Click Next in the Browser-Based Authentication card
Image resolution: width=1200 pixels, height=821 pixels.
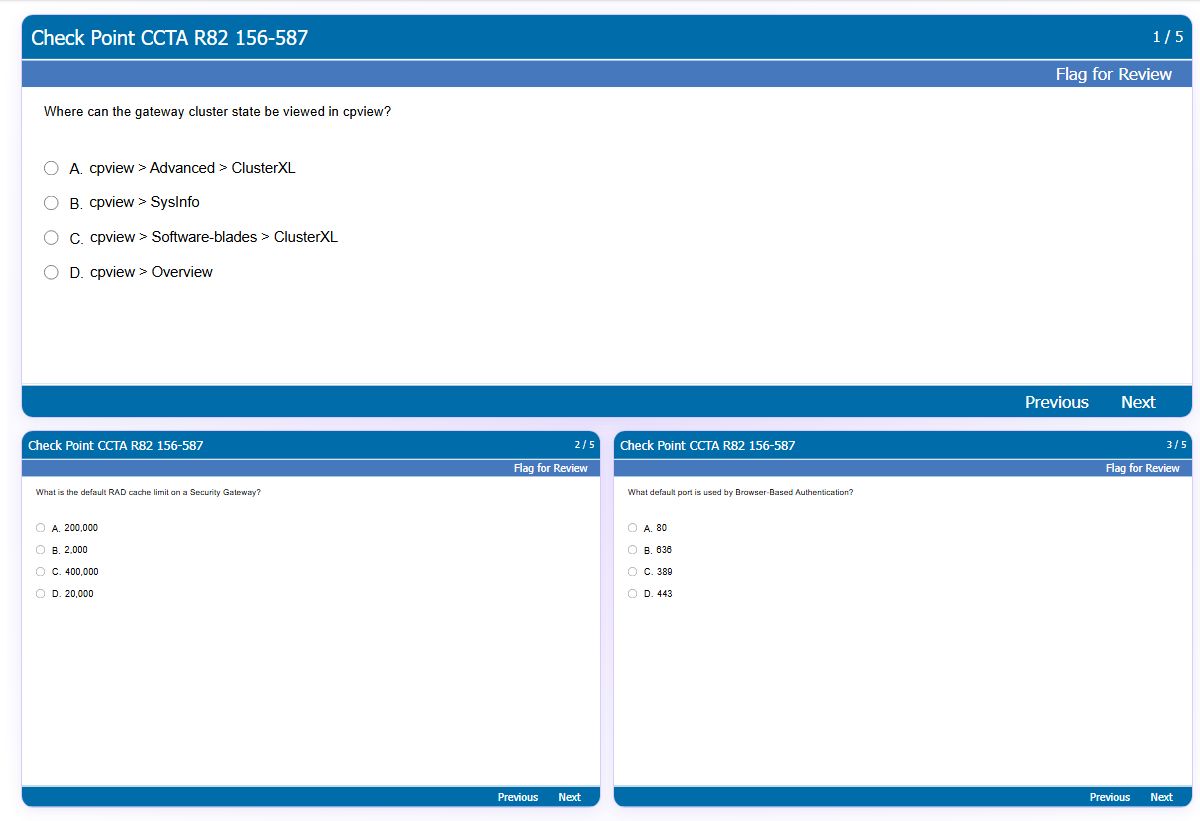tap(1161, 797)
